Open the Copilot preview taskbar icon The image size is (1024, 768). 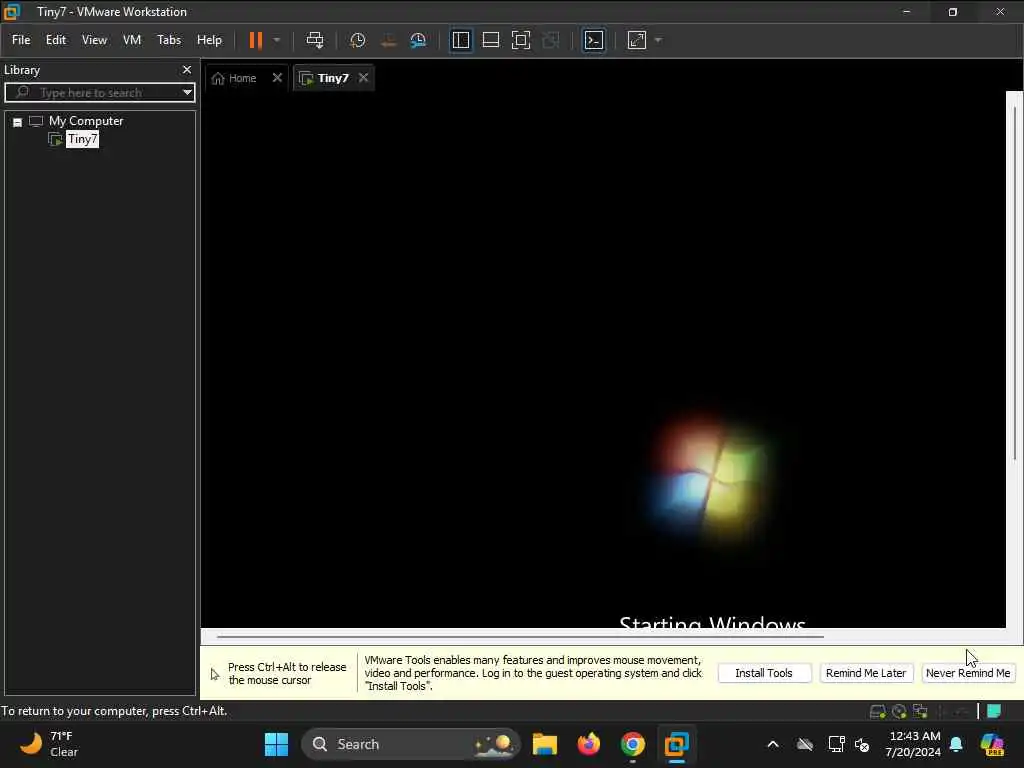[x=992, y=744]
